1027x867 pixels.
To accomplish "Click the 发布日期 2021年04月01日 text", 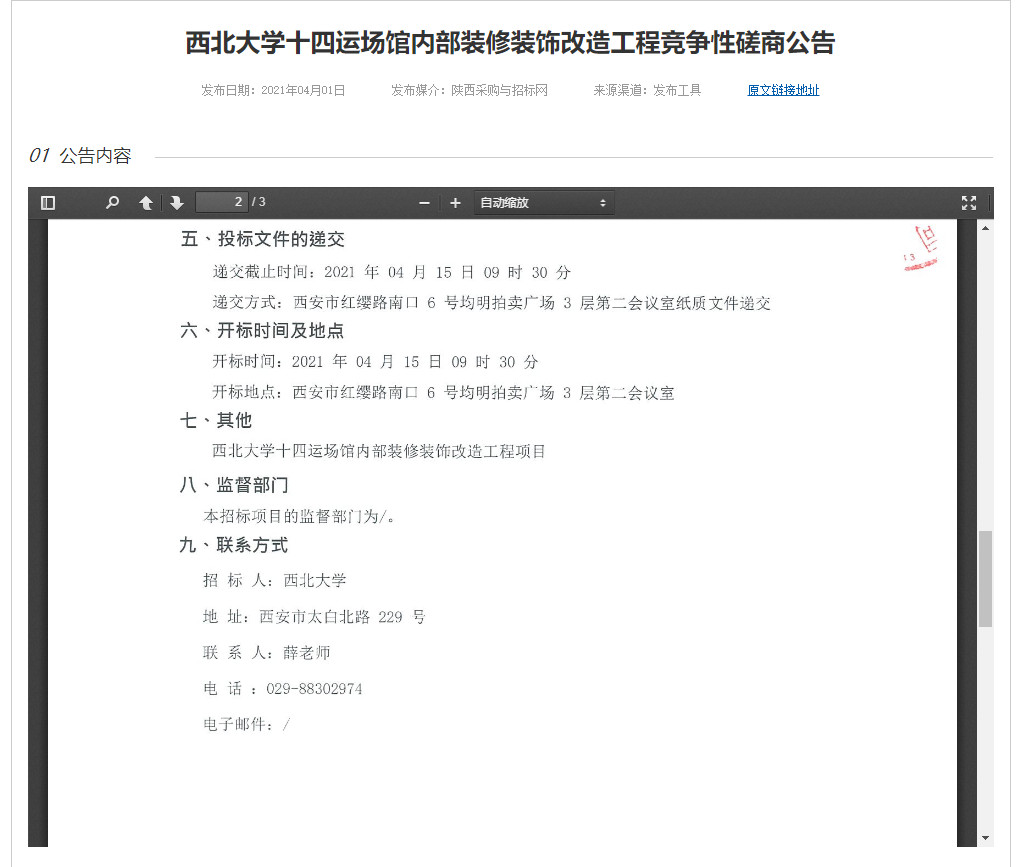I will [273, 90].
